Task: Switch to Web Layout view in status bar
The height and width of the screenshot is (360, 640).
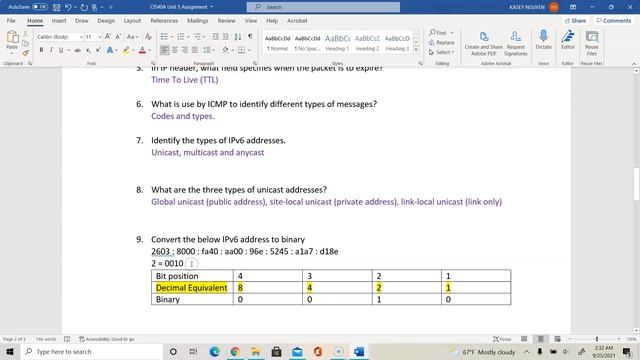Action: point(558,339)
